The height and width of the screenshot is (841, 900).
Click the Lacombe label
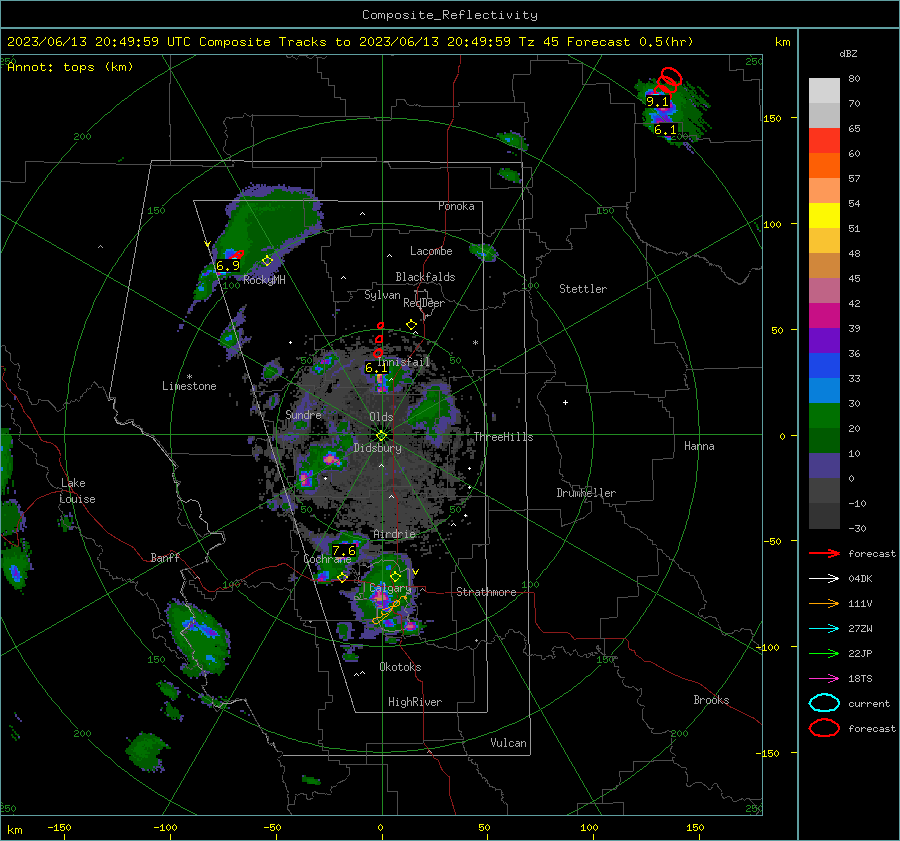431,251
